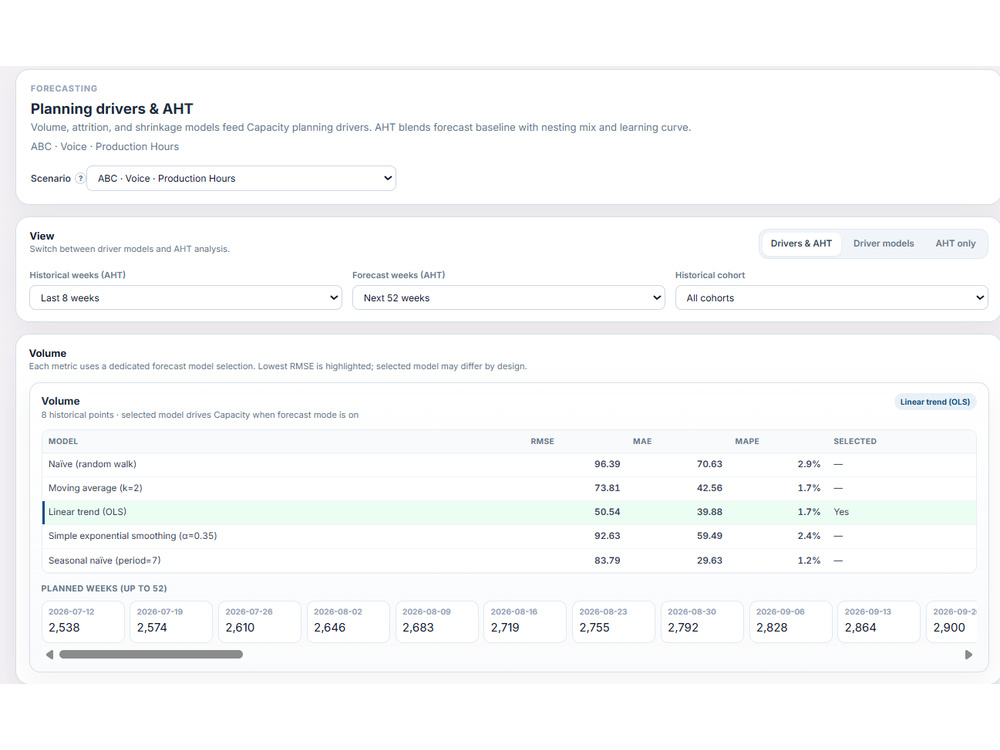The height and width of the screenshot is (750, 1000).
Task: Click the PLANNED WEEKS (UP TO 52) label
Action: 104,589
